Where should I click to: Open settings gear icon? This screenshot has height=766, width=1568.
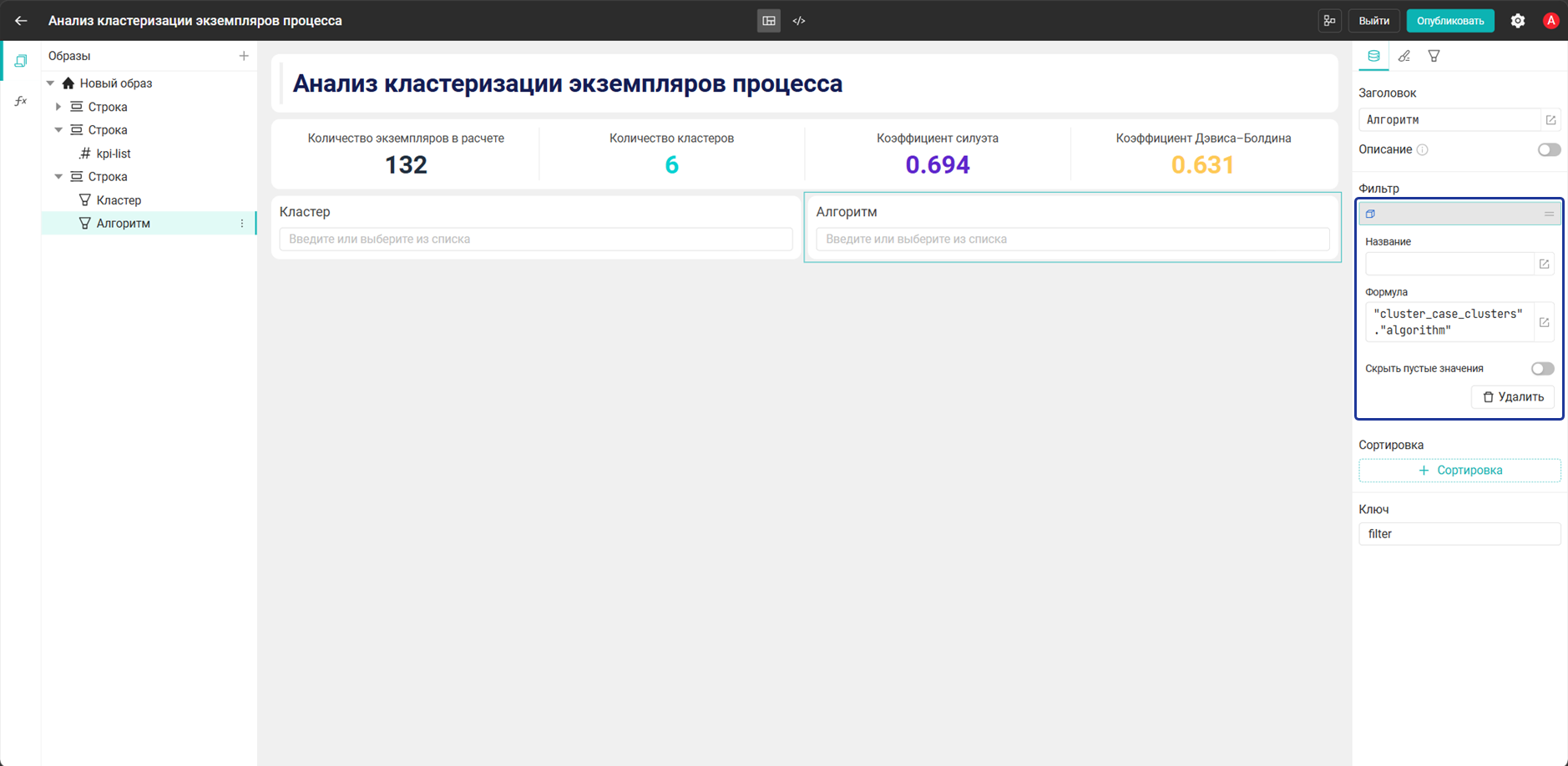tap(1518, 21)
